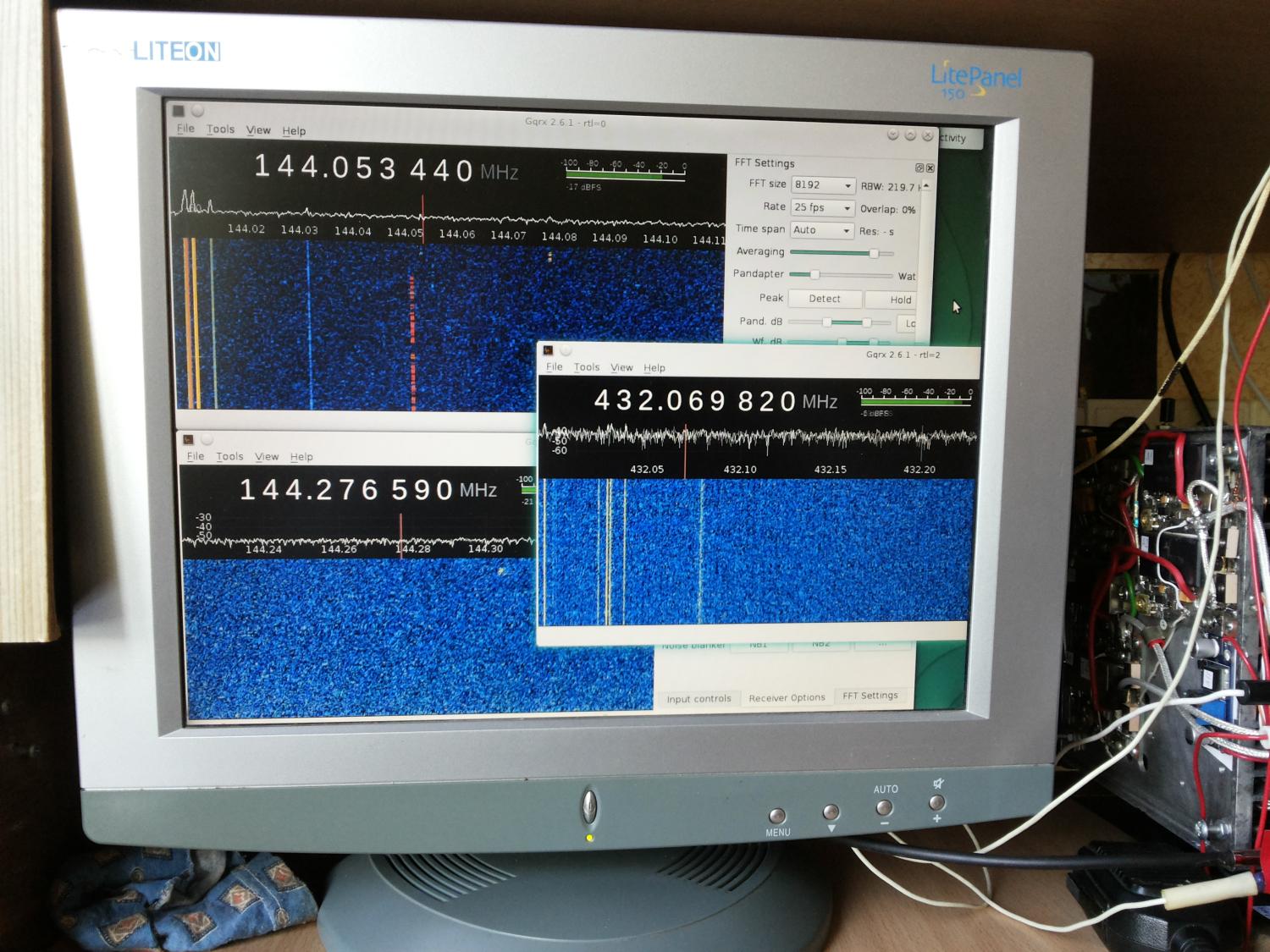Screen dimensions: 1270x952
Task: Switch to the Input controls tab
Action: [698, 699]
